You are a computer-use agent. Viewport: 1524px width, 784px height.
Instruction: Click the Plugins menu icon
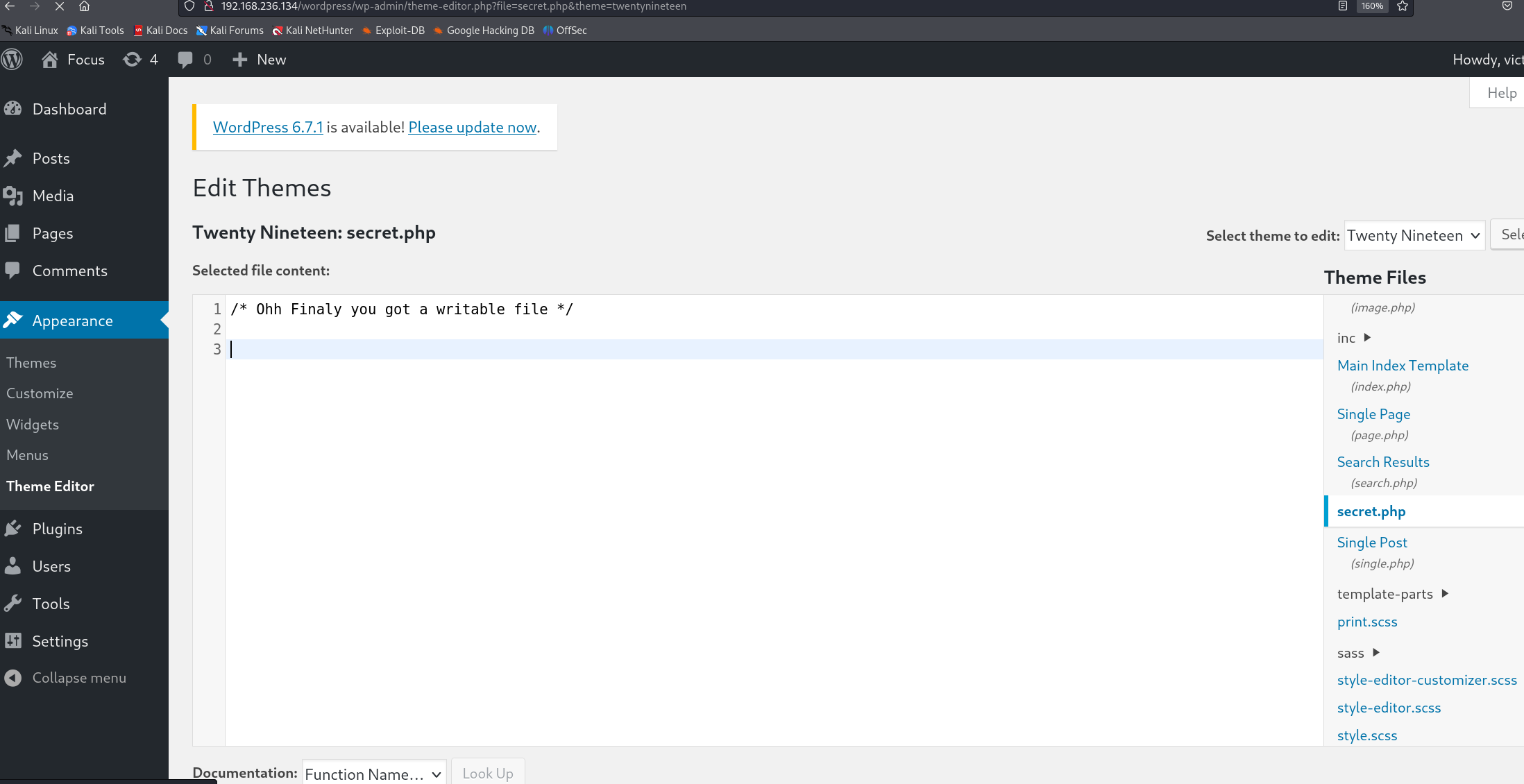pyautogui.click(x=16, y=529)
